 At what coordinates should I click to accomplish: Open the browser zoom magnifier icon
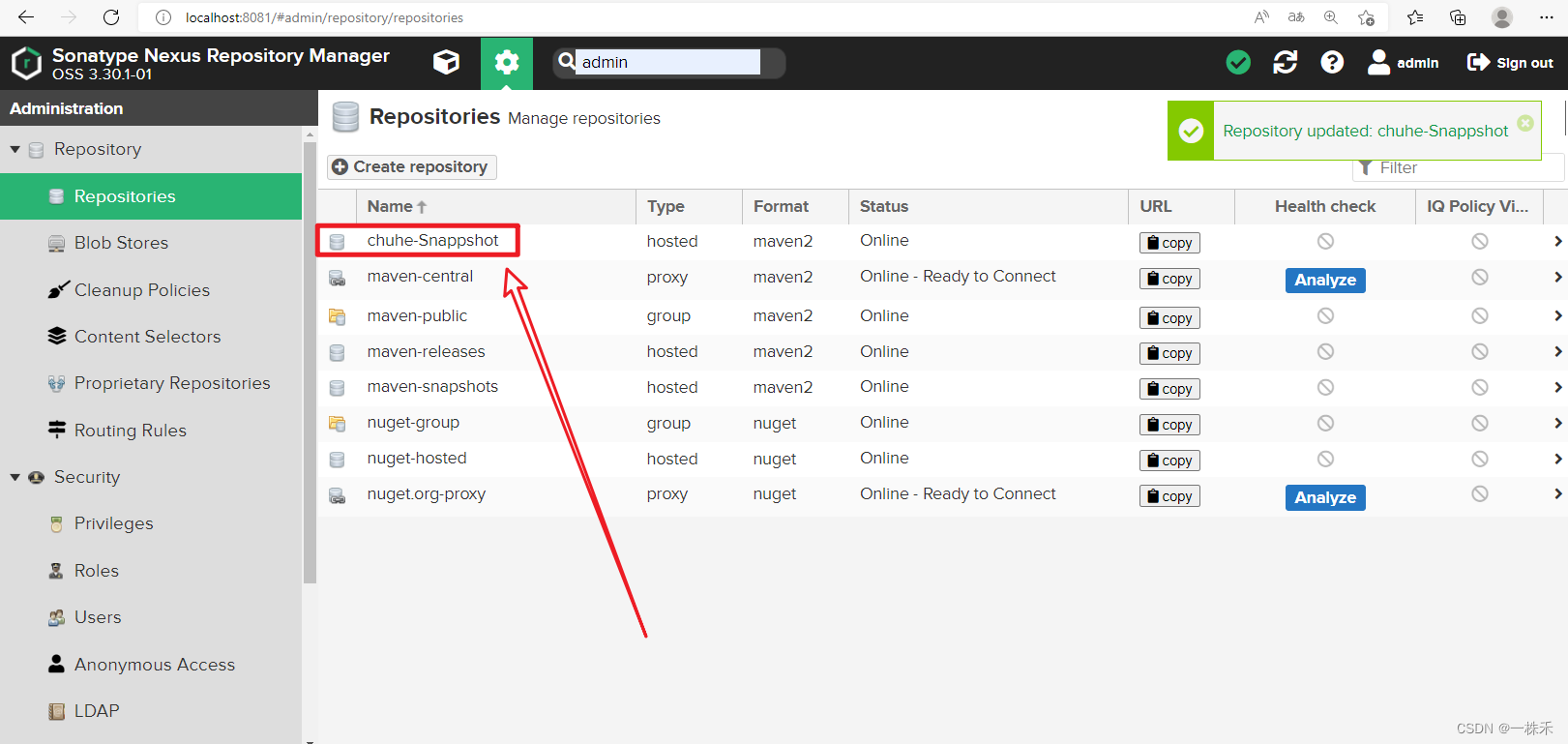point(1331,17)
